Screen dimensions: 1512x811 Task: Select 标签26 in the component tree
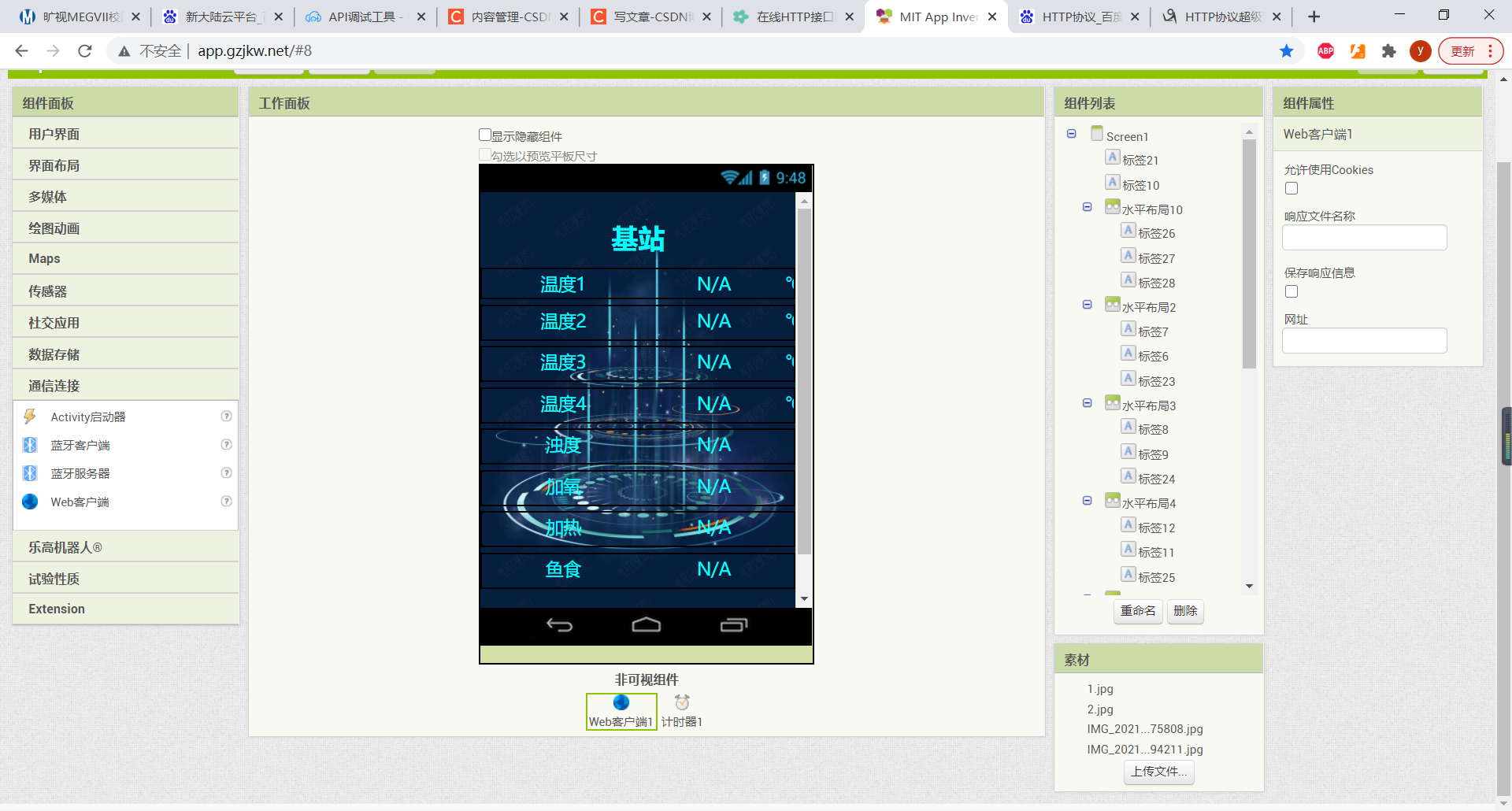1156,234
